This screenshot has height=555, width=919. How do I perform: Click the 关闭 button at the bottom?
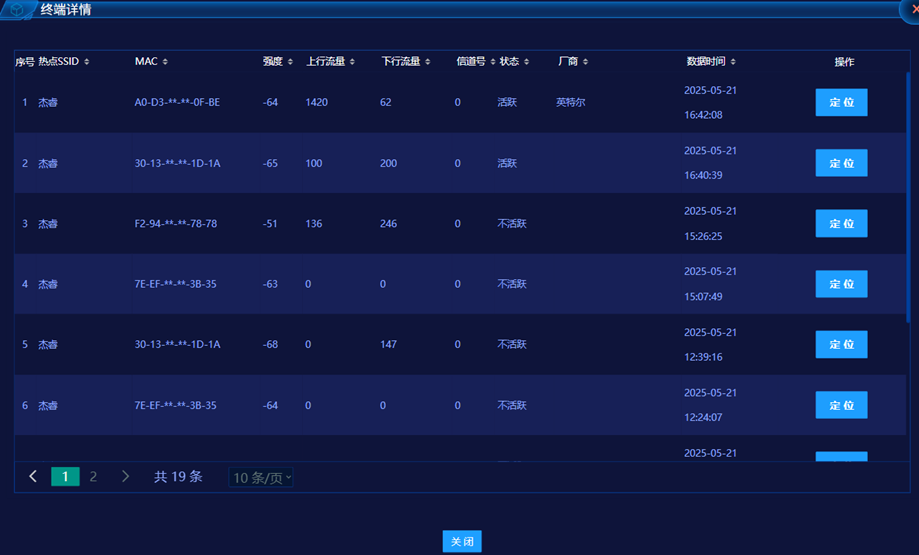point(462,542)
